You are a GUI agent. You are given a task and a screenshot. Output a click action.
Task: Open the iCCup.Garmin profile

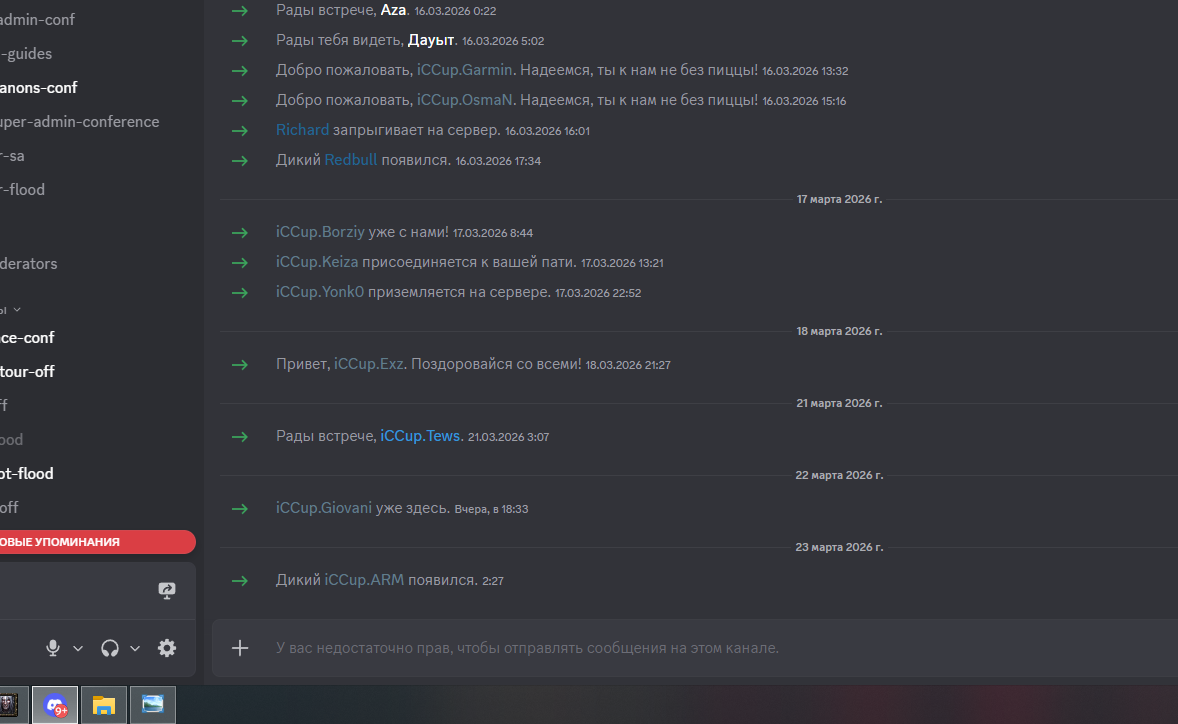[464, 70]
